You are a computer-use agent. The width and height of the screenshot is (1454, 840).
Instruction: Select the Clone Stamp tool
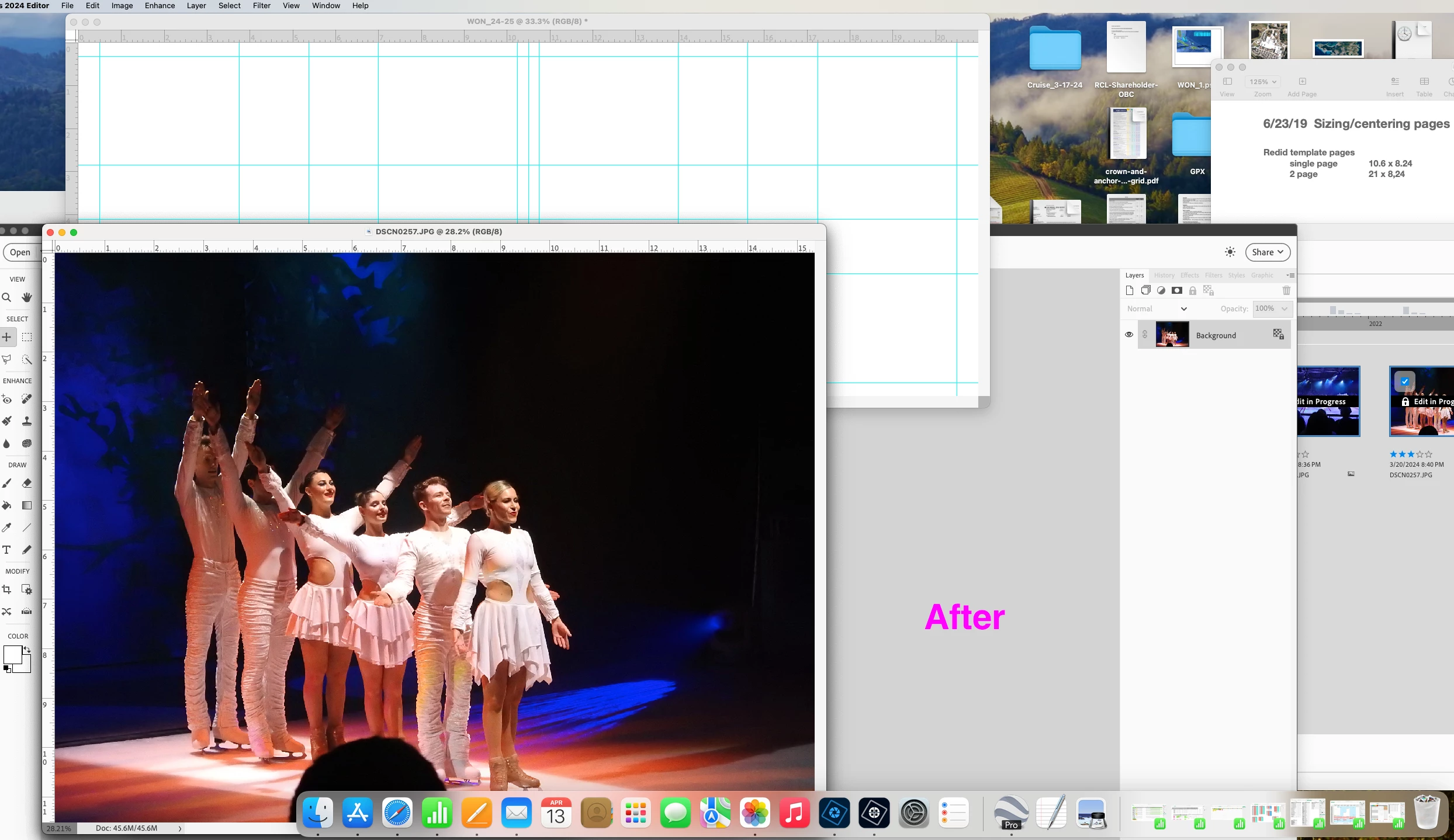27,421
